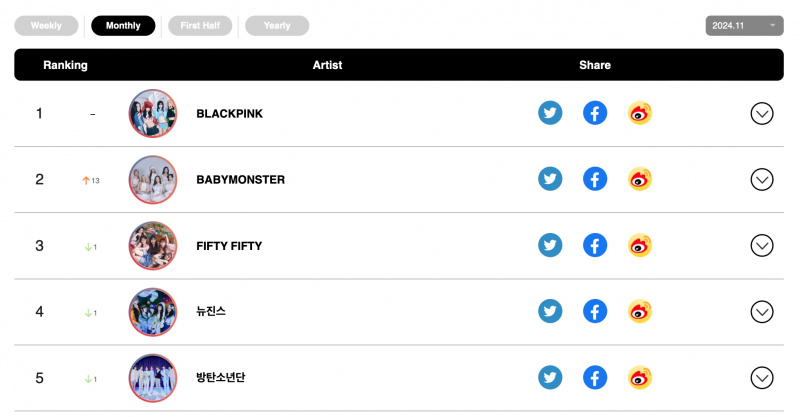800x417 pixels.
Task: Expand the BABYMONSTER row details
Action: tap(762, 180)
